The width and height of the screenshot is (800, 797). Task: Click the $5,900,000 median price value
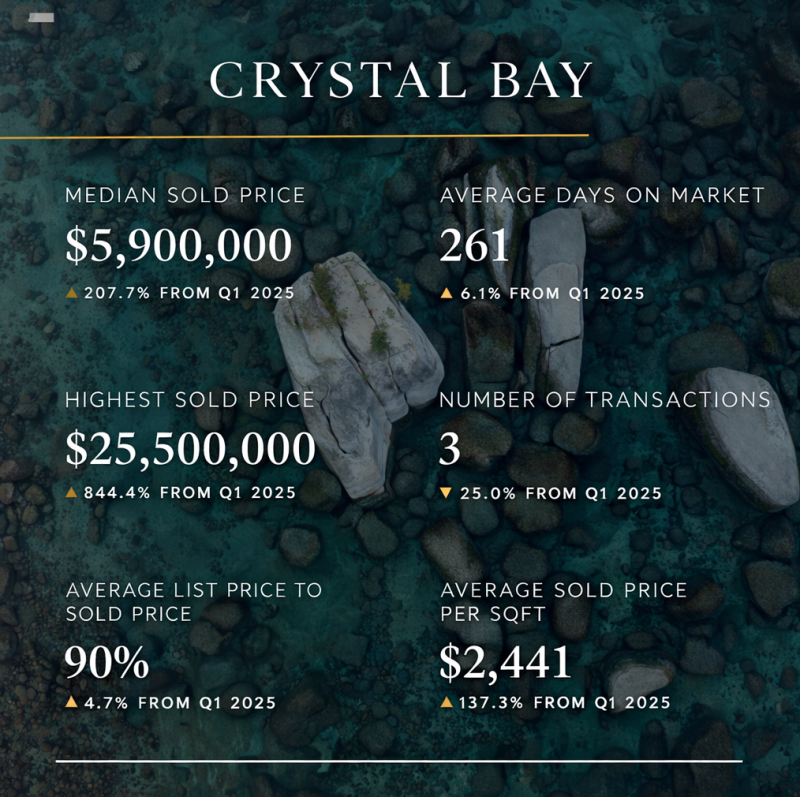coord(179,246)
